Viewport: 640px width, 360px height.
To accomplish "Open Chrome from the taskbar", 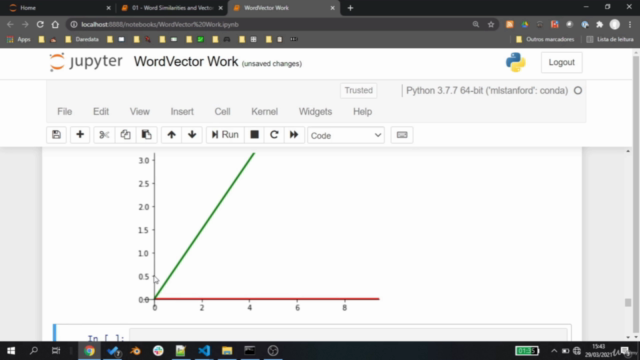I will tap(89, 351).
